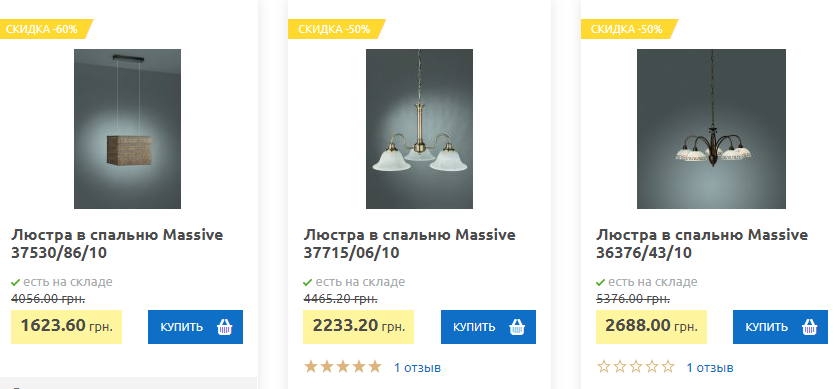Click the 2688.00 грн. price label
Screen dimensions: 835x389
coord(651,327)
